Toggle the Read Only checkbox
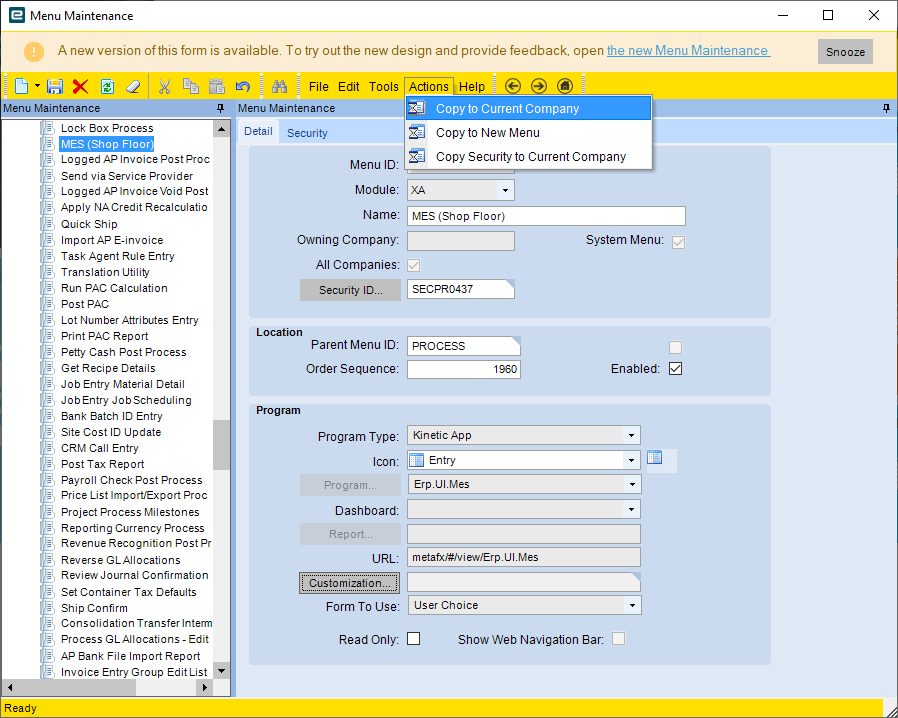 413,639
